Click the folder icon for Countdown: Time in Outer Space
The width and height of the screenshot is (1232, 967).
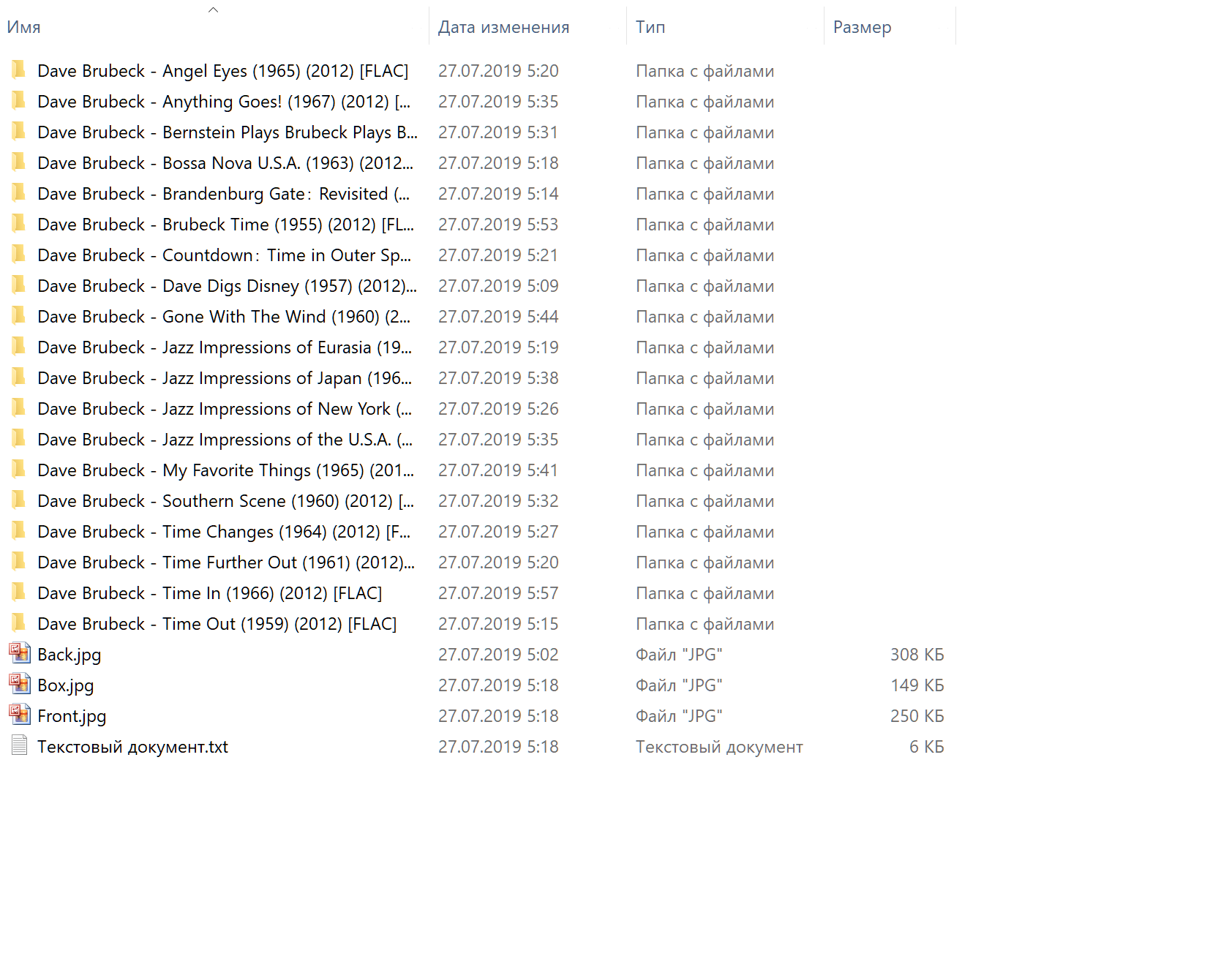[x=19, y=255]
